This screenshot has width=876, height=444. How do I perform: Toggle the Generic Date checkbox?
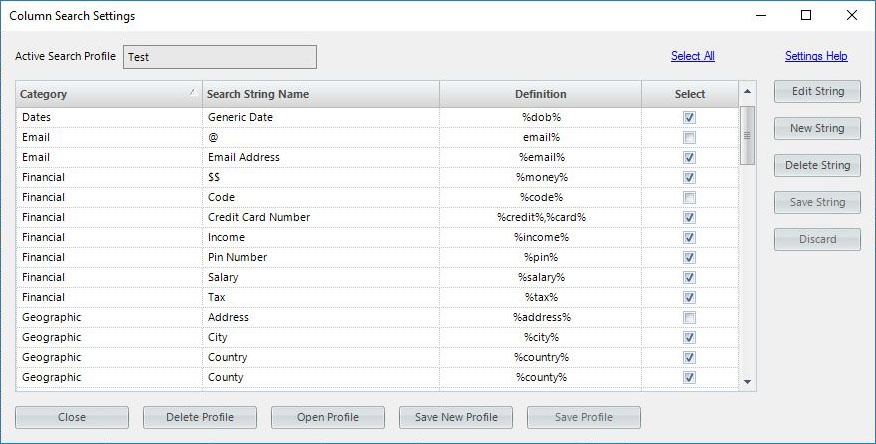(x=690, y=117)
